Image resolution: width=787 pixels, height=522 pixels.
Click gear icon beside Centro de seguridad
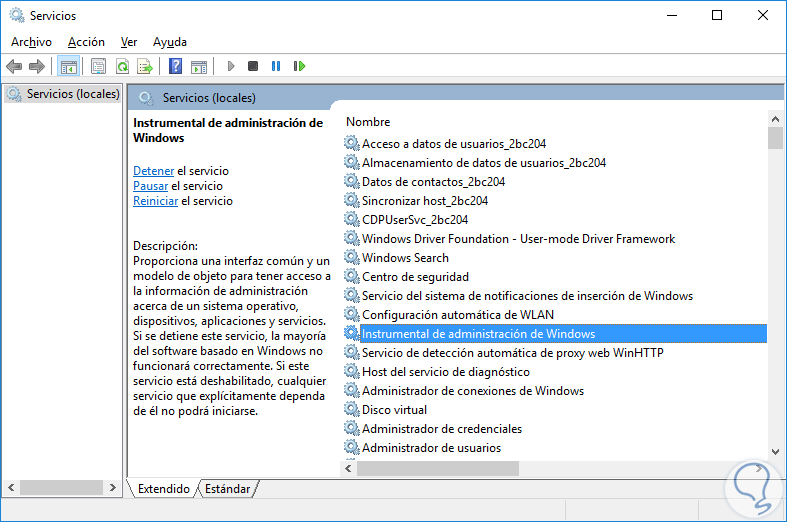352,277
